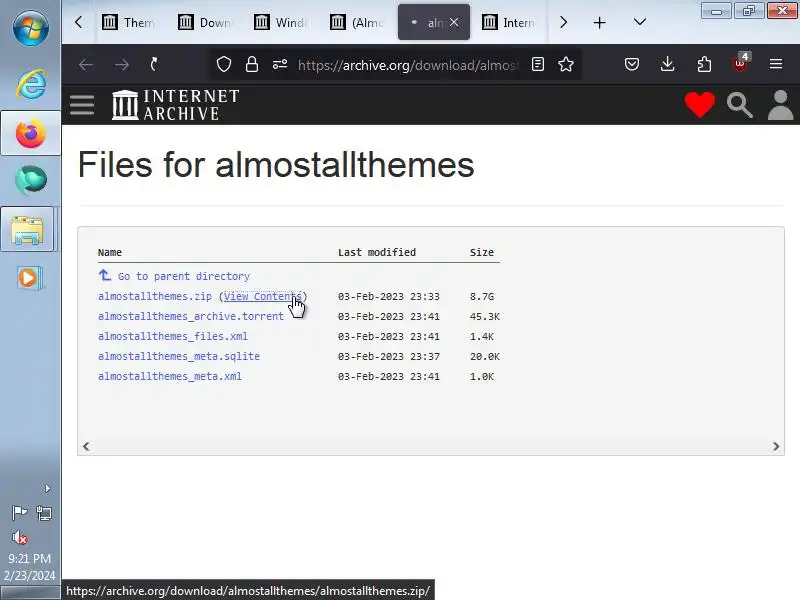The height and width of the screenshot is (600, 800).
Task: Select Firefox on the taskbar
Action: [x=31, y=133]
